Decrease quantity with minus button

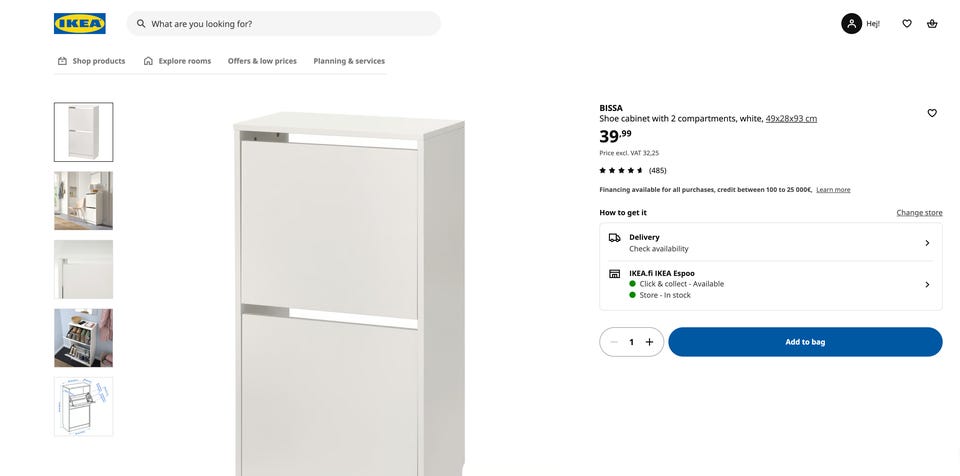tap(614, 342)
